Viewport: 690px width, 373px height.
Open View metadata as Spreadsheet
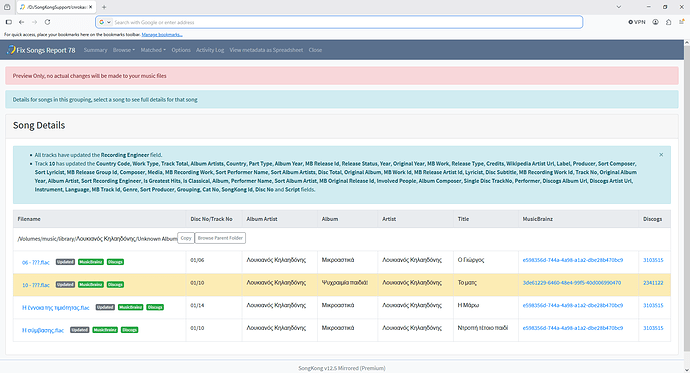coord(266,50)
